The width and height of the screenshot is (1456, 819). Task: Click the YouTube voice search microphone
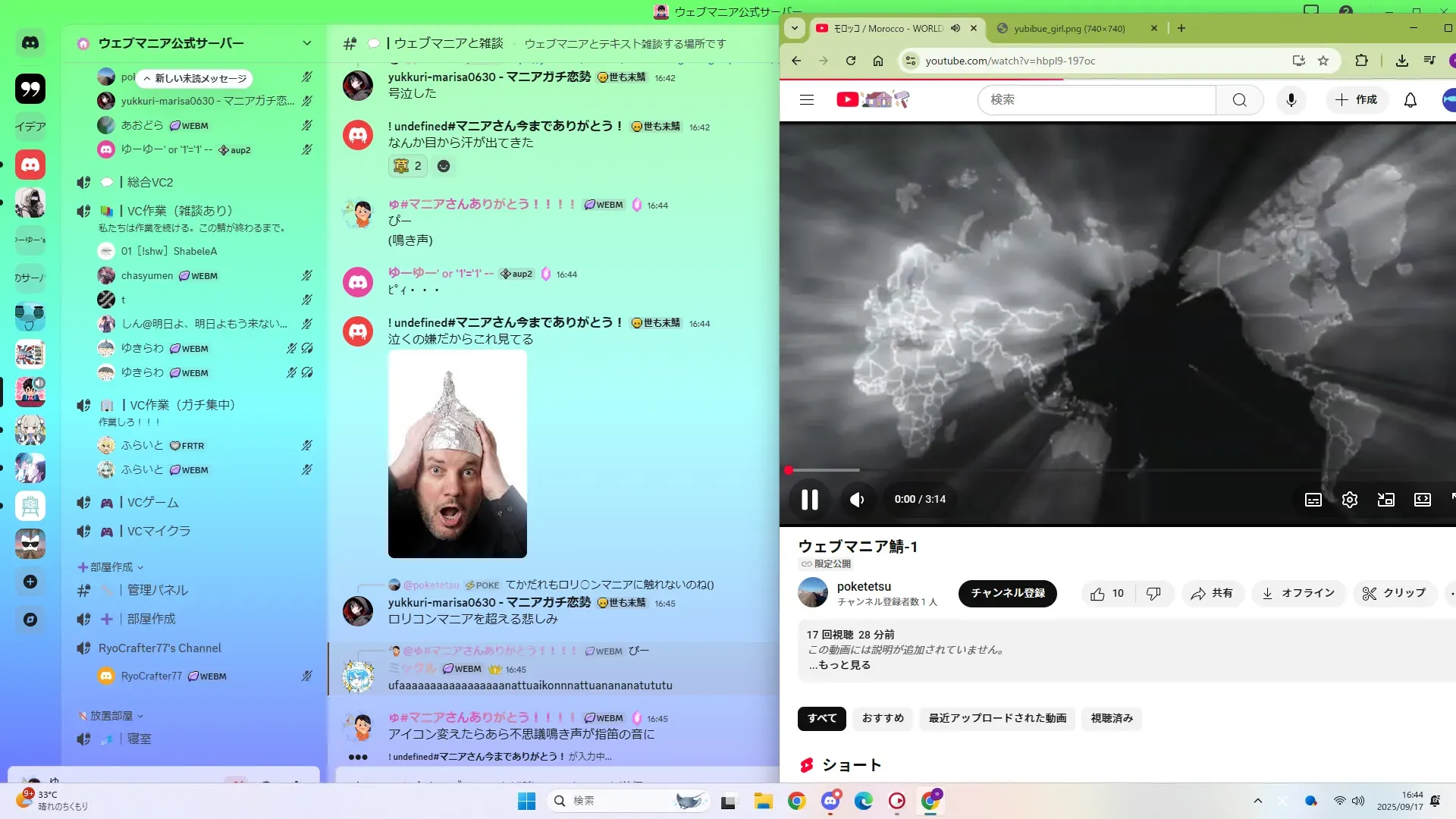point(1291,100)
